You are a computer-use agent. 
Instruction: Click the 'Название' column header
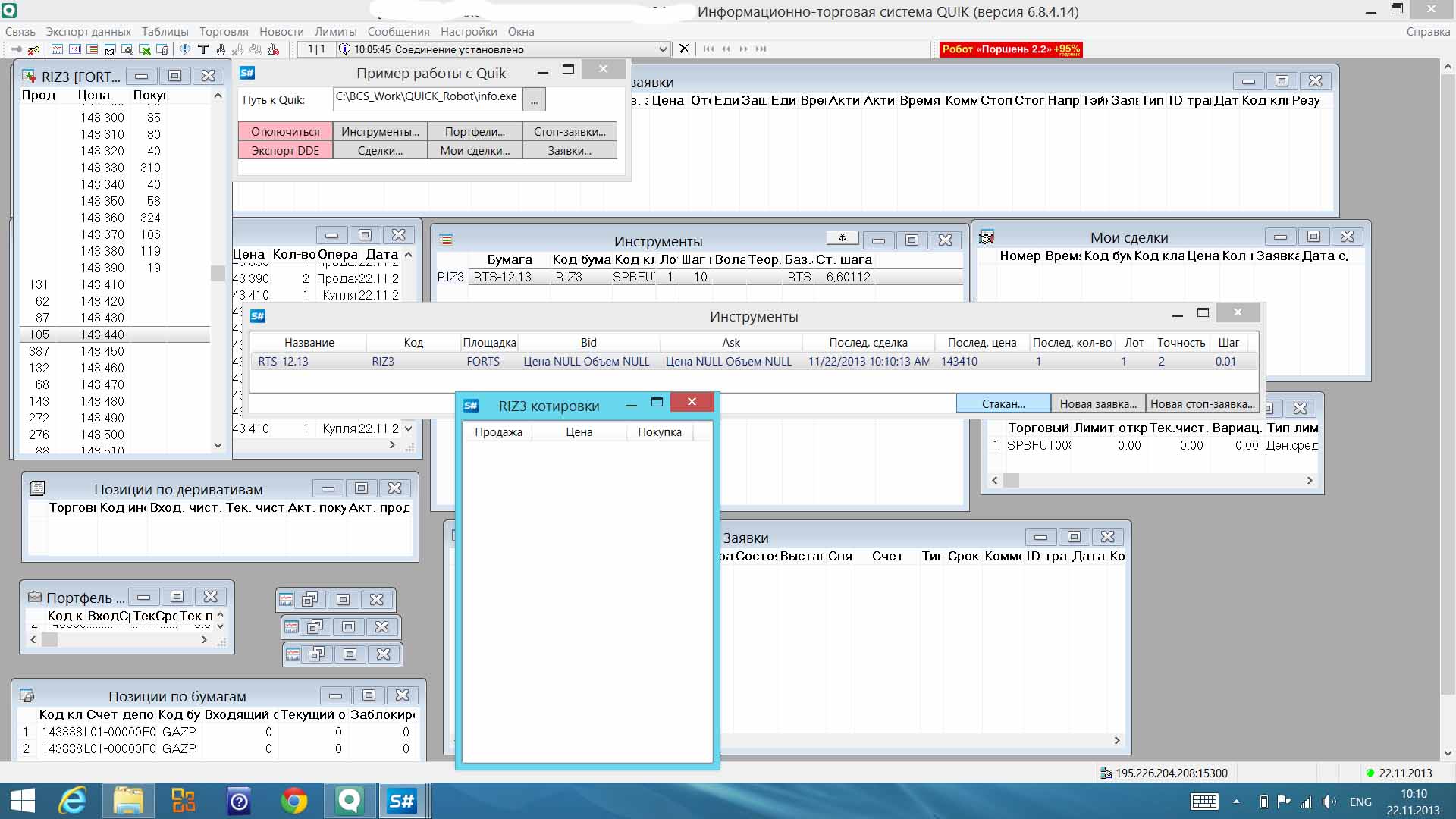pos(309,342)
